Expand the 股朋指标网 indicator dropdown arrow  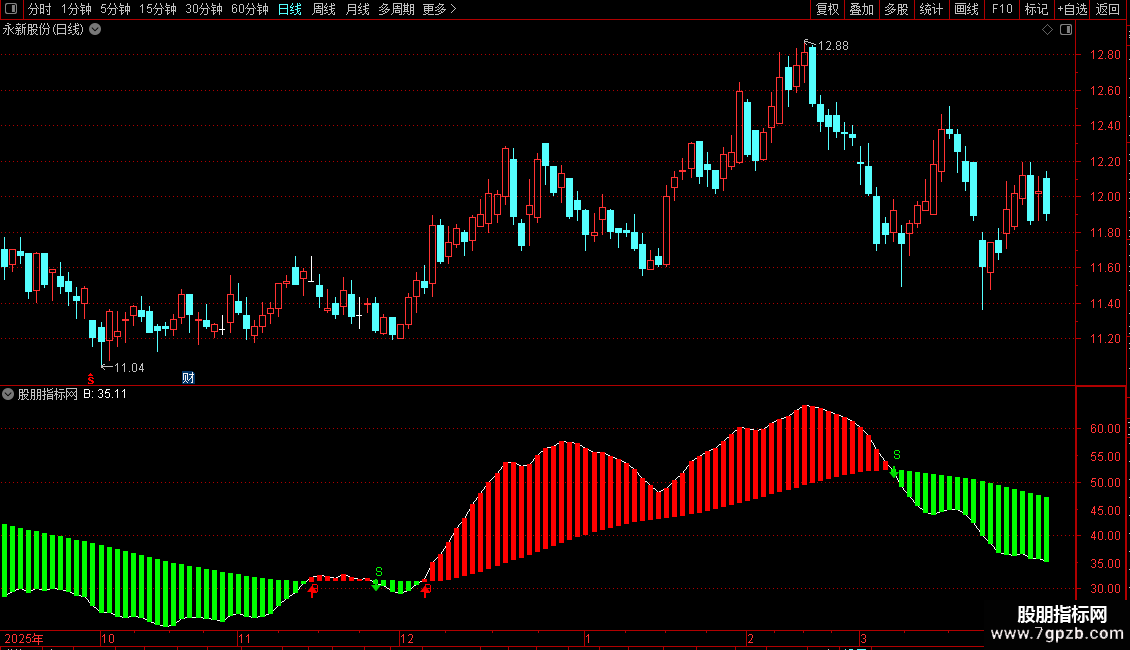click(8, 394)
